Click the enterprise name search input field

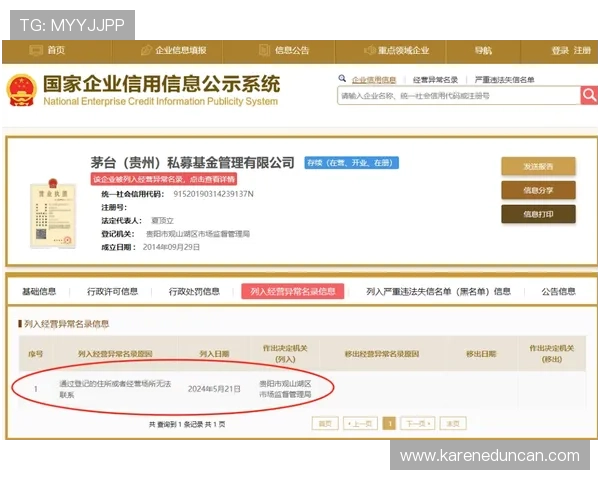point(458,95)
